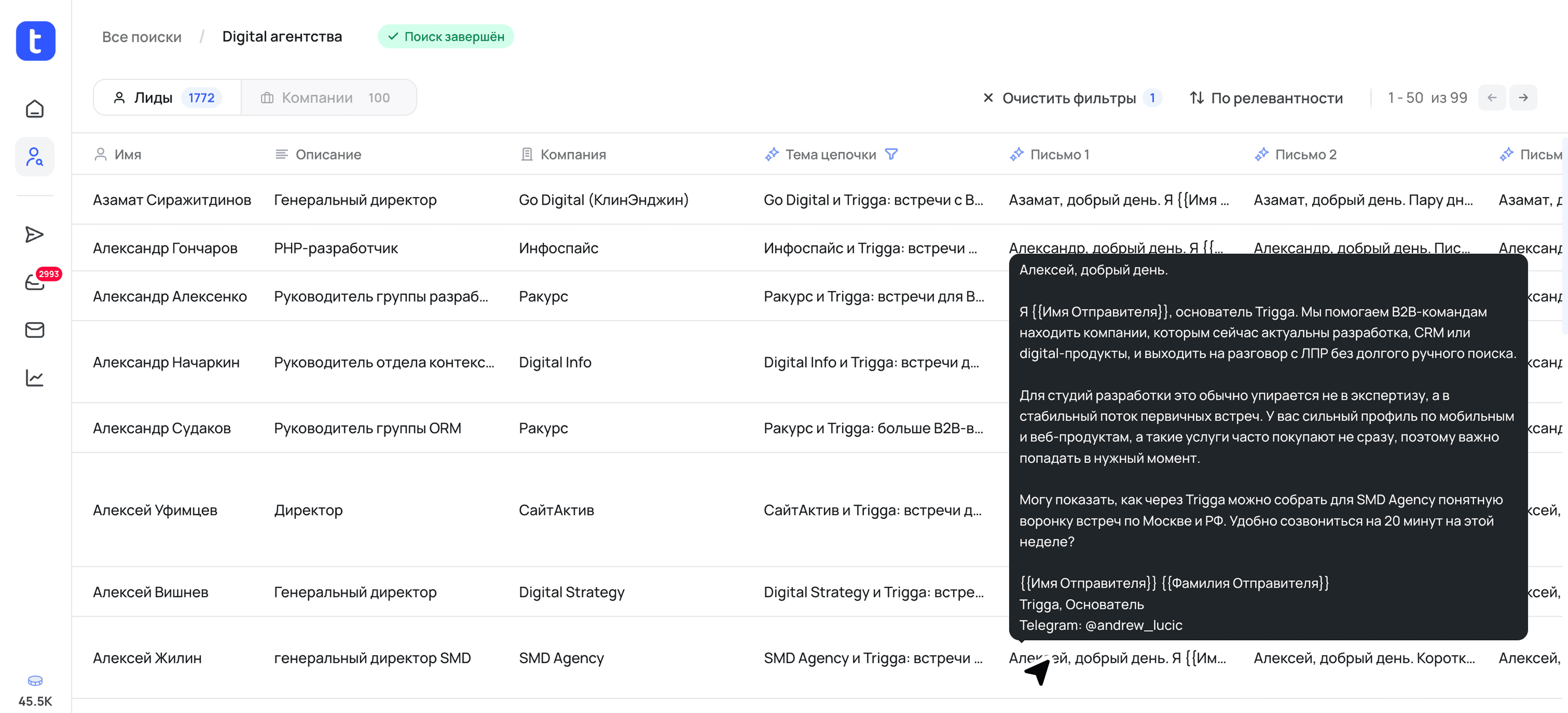The width and height of the screenshot is (1568, 713).
Task: Open the mail envelope sidebar icon
Action: (x=35, y=330)
